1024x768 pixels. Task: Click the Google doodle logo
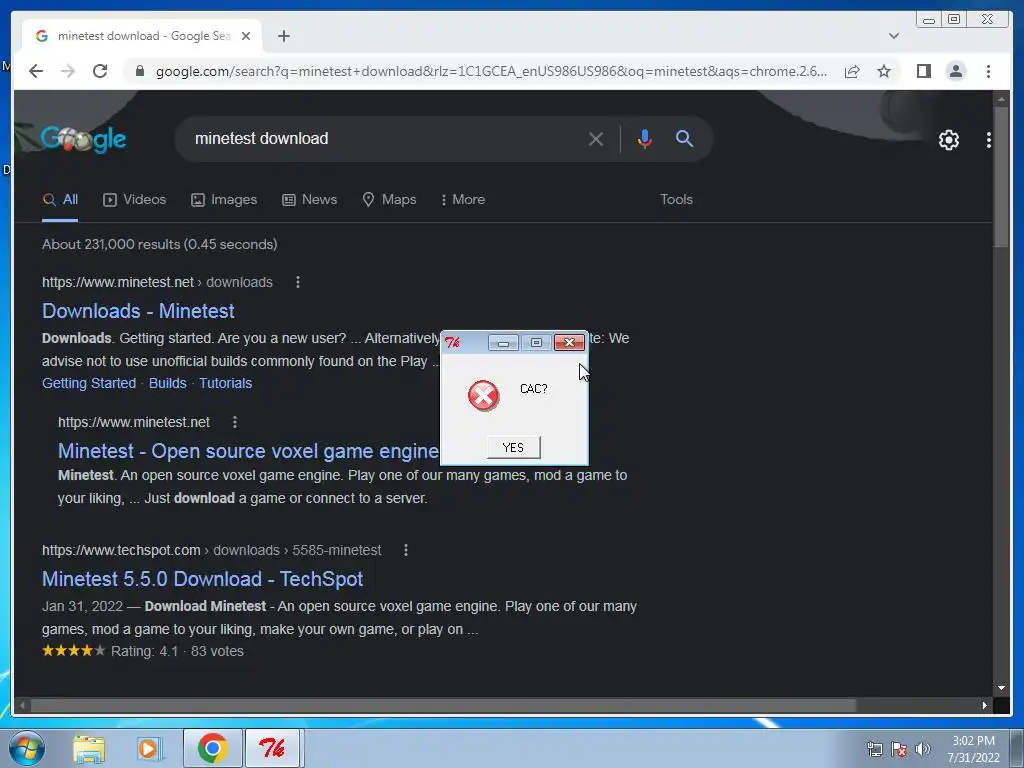click(83, 138)
